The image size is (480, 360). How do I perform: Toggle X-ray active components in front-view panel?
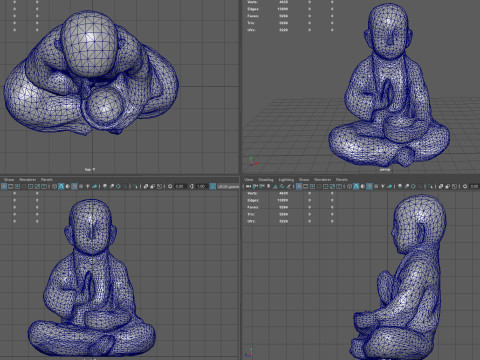tap(152, 186)
